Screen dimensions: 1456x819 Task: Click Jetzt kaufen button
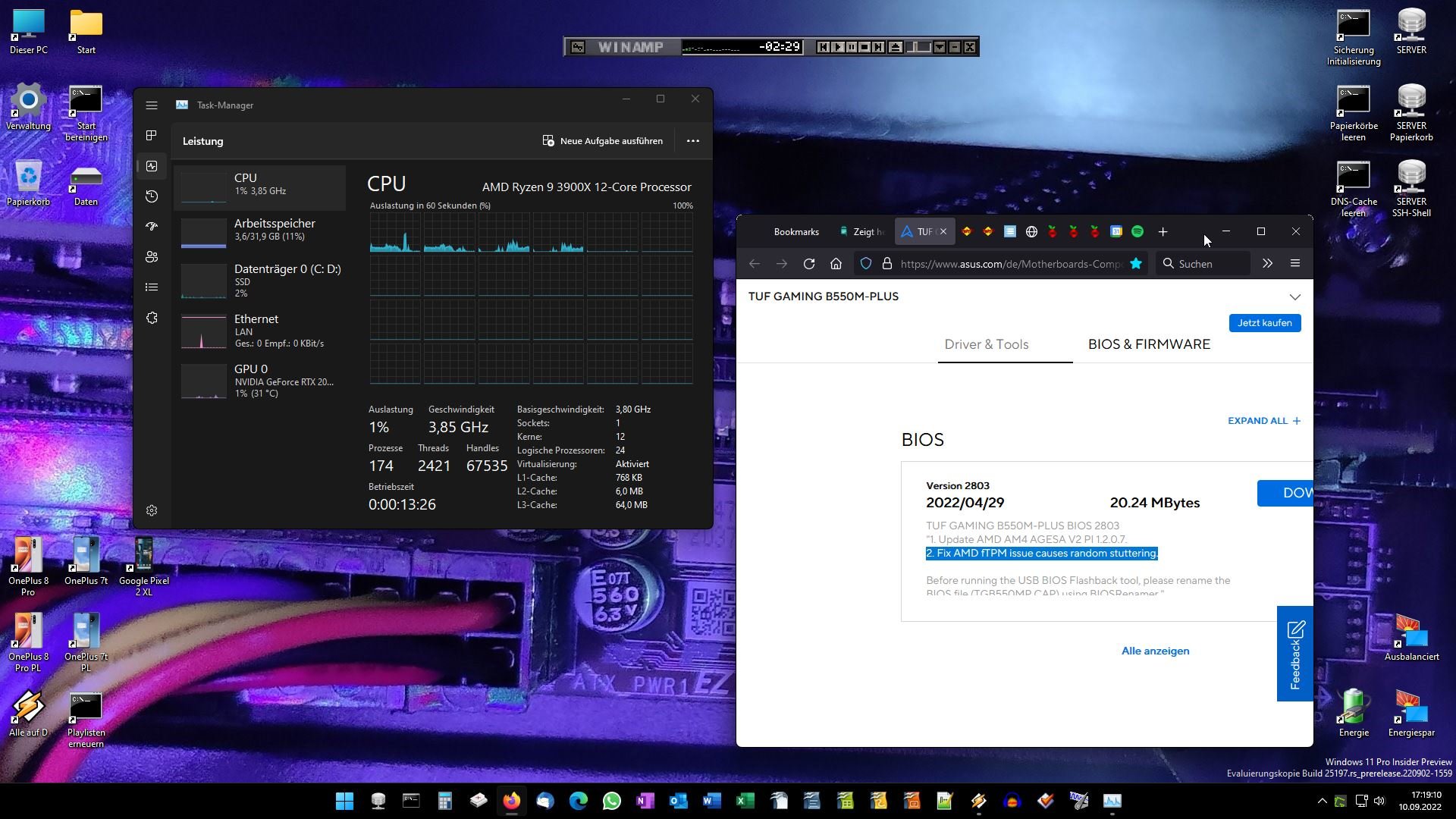[1264, 323]
